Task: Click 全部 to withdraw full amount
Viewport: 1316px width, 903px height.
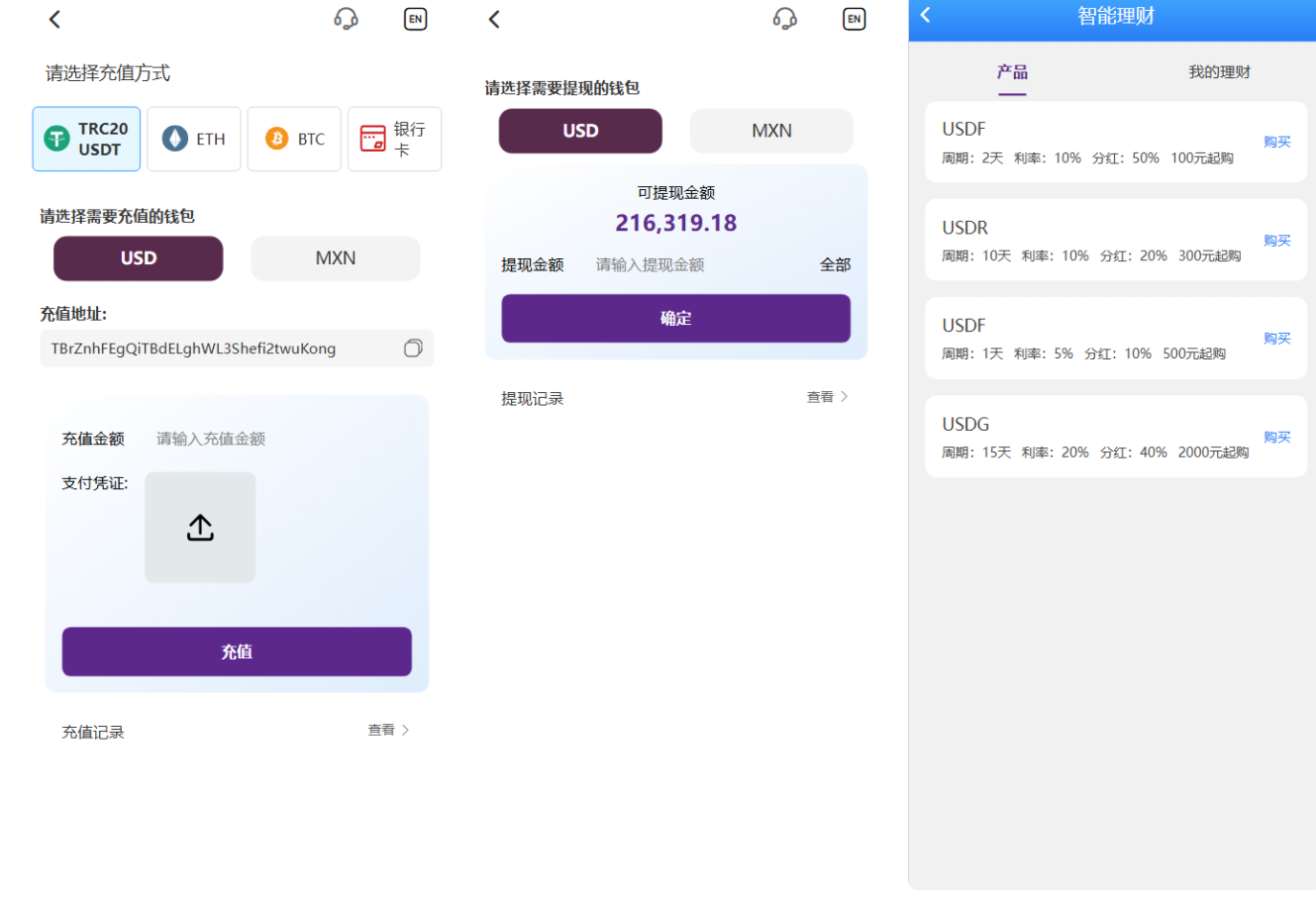Action: (835, 264)
